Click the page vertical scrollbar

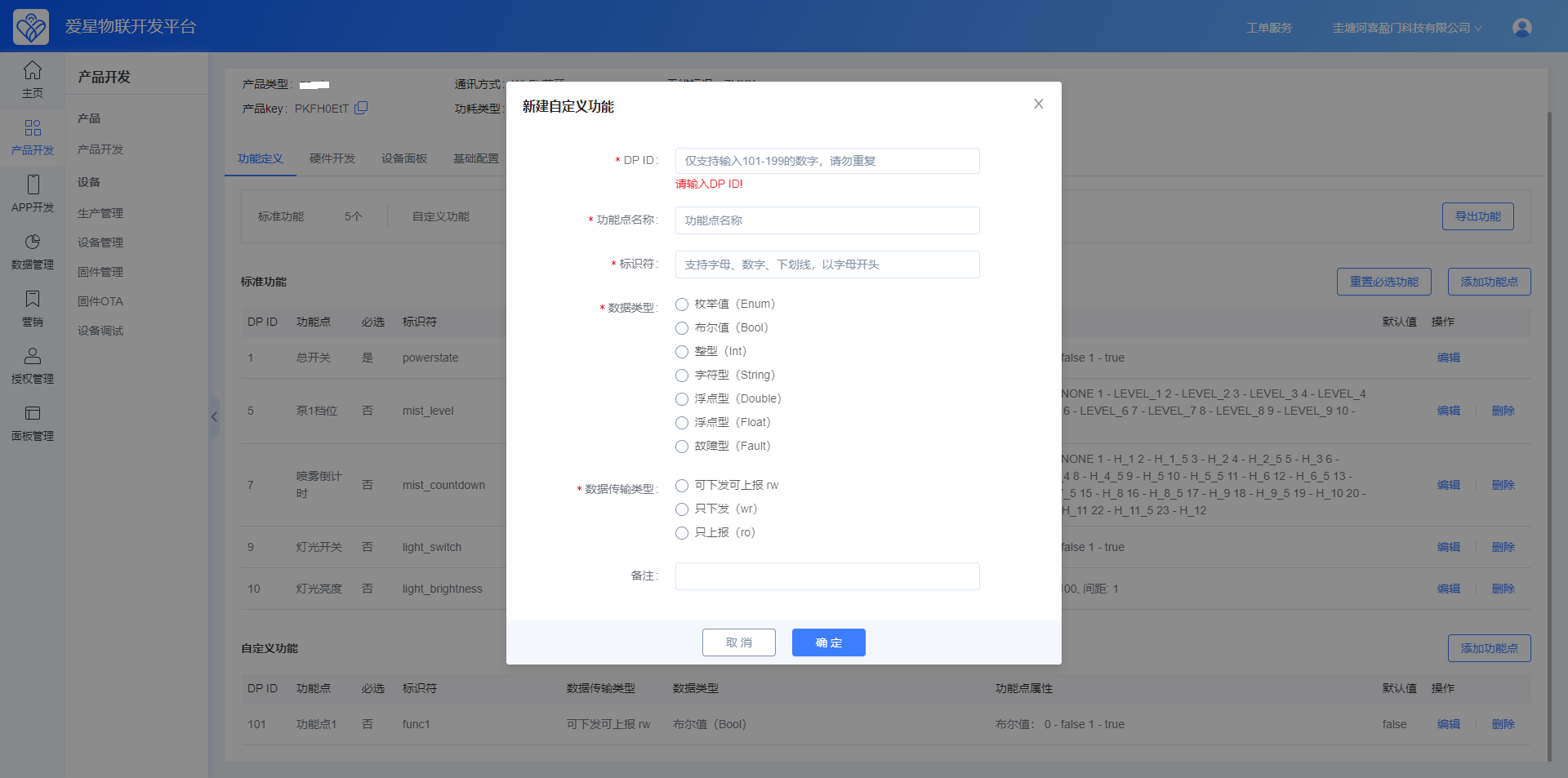pos(1549,437)
